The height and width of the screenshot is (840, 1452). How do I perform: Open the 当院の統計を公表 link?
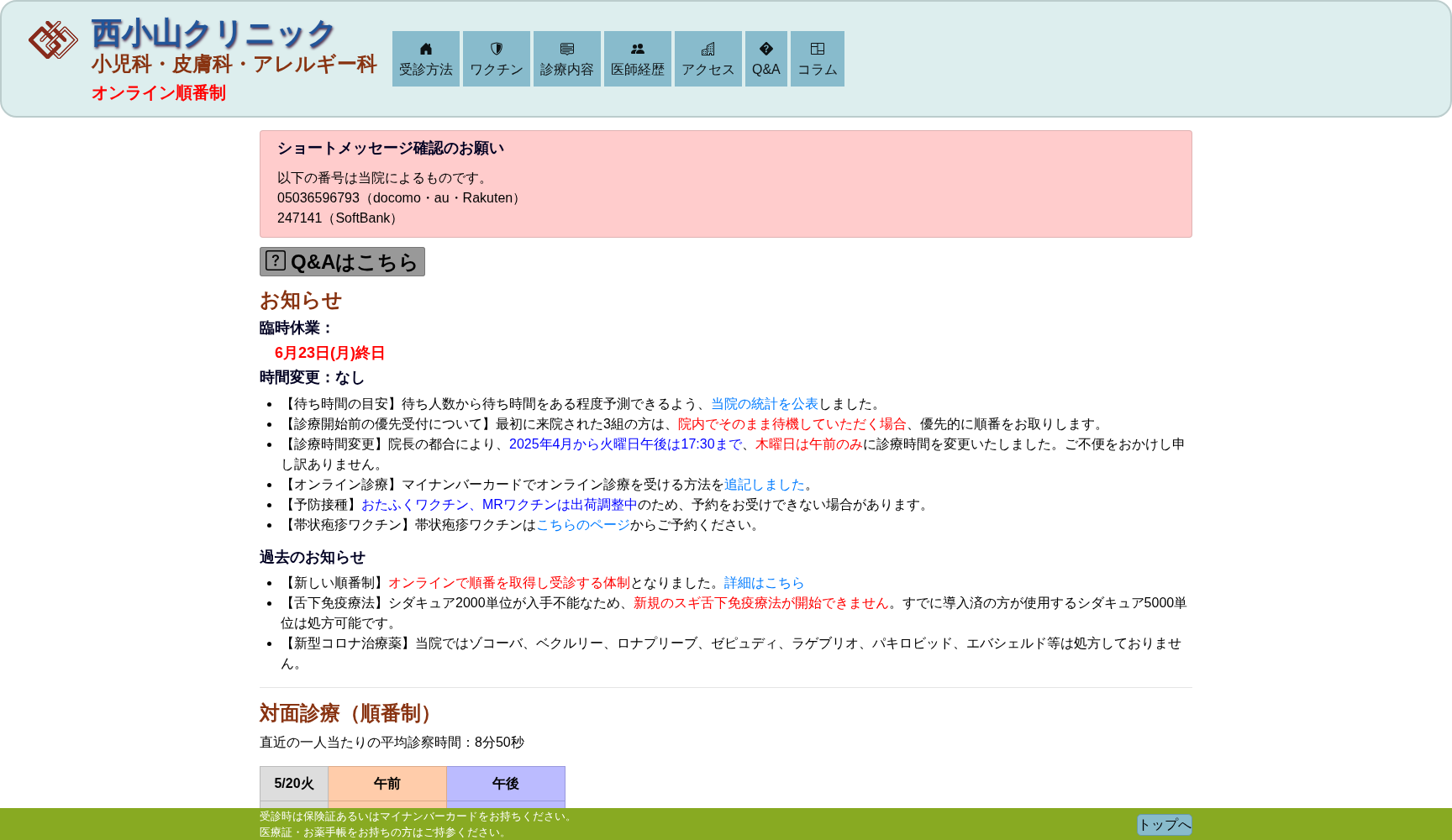point(765,404)
